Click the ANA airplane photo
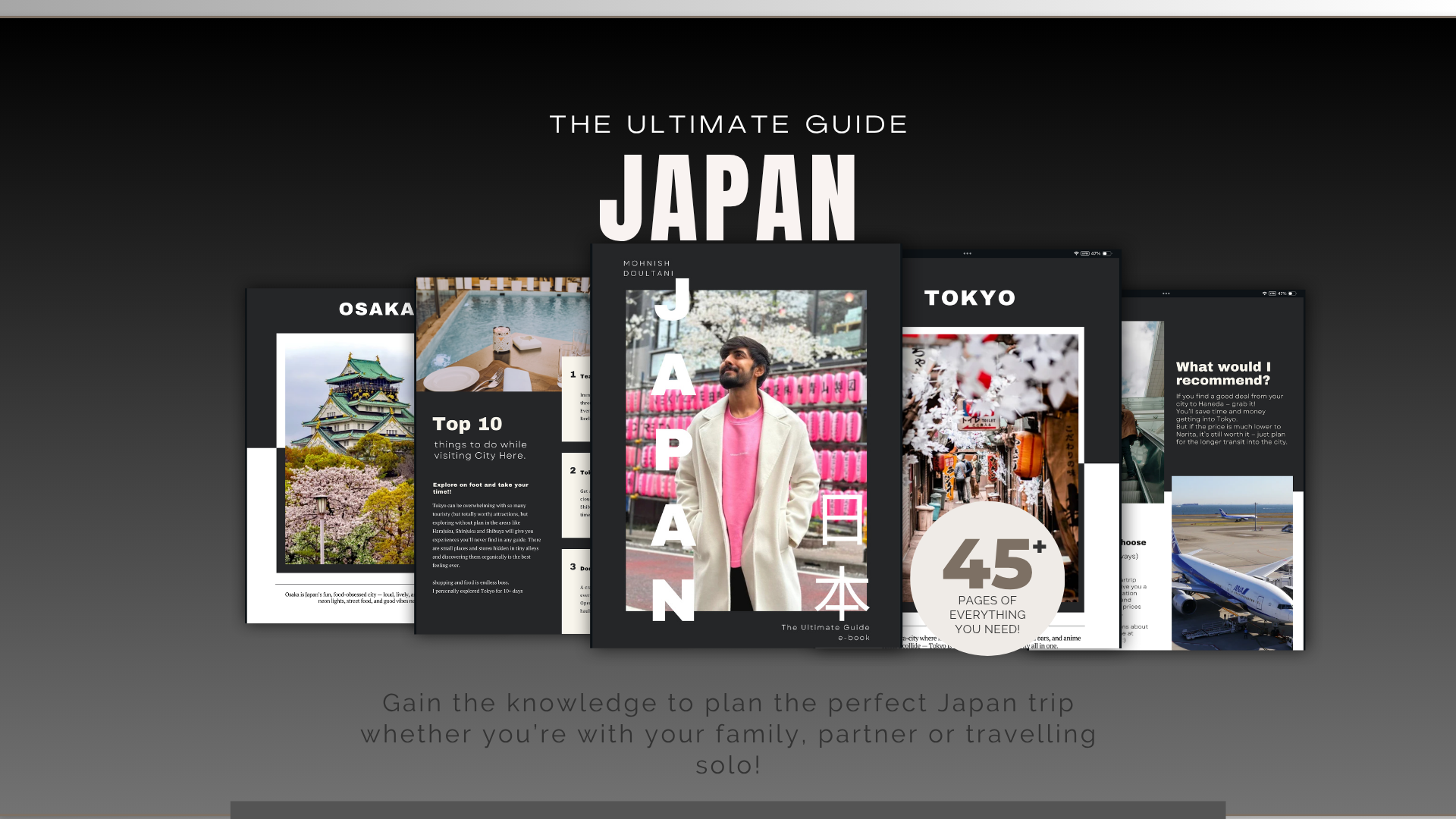Screen dimensions: 1456x819 (x=1232, y=563)
